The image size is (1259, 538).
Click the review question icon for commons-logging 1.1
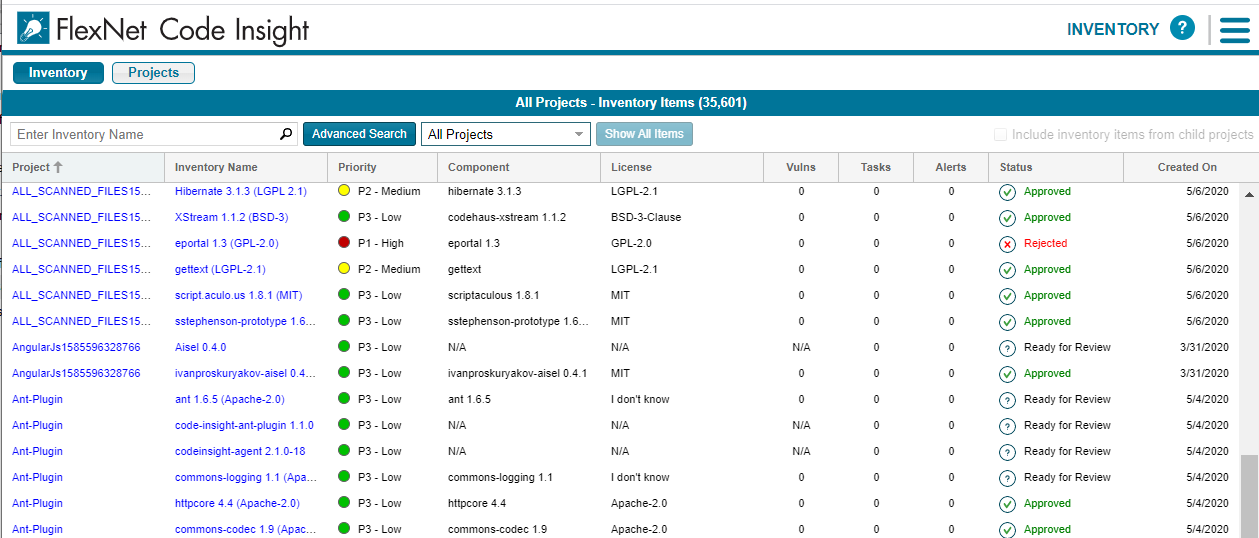[x=1007, y=478]
